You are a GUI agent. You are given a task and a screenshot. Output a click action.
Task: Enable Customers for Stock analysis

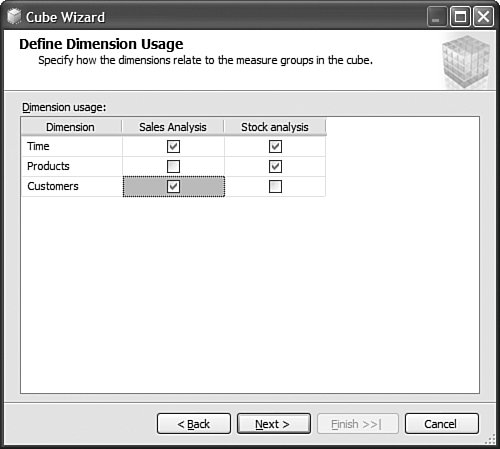(275, 186)
